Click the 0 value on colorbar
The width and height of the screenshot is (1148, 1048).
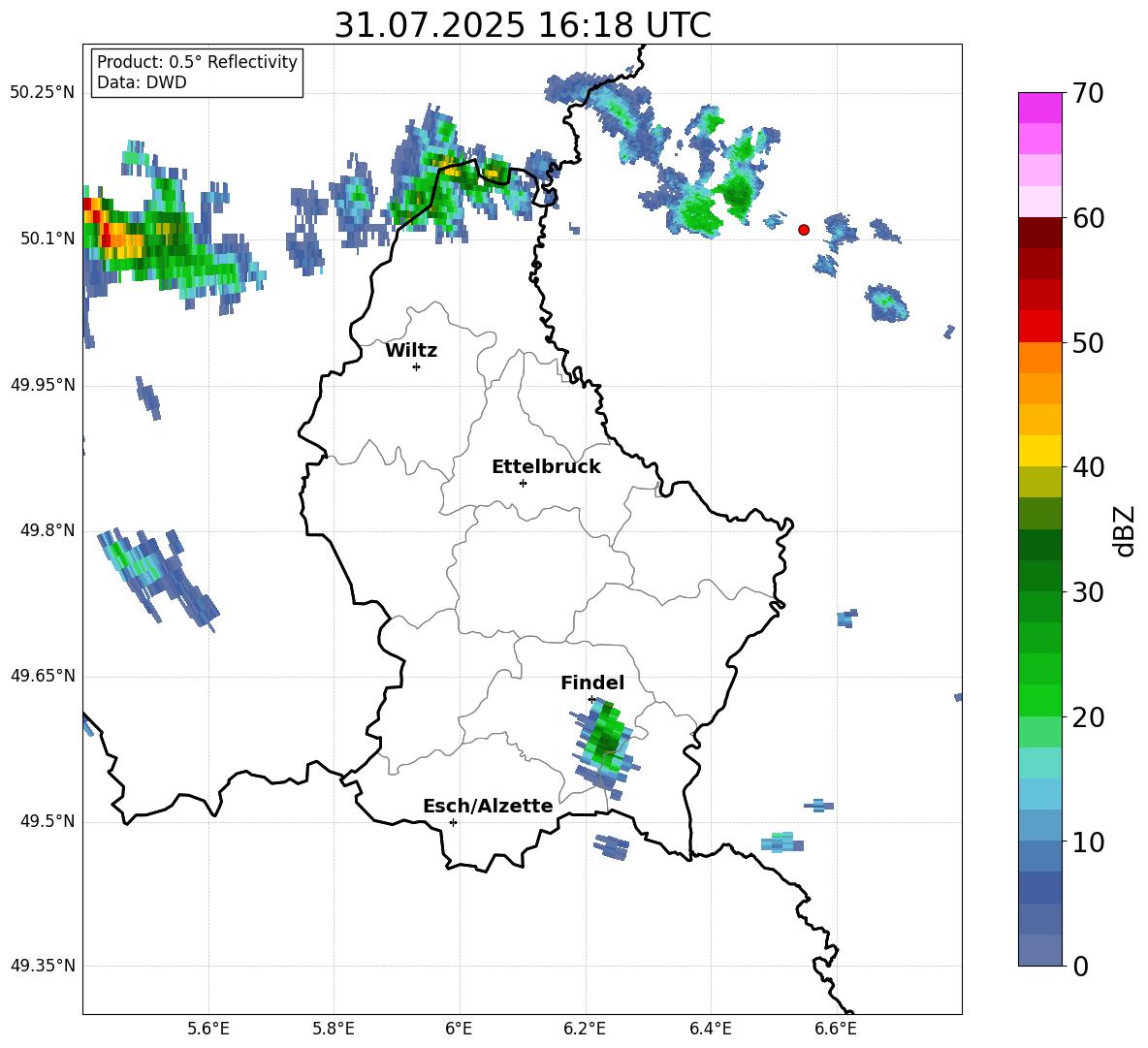click(1080, 966)
